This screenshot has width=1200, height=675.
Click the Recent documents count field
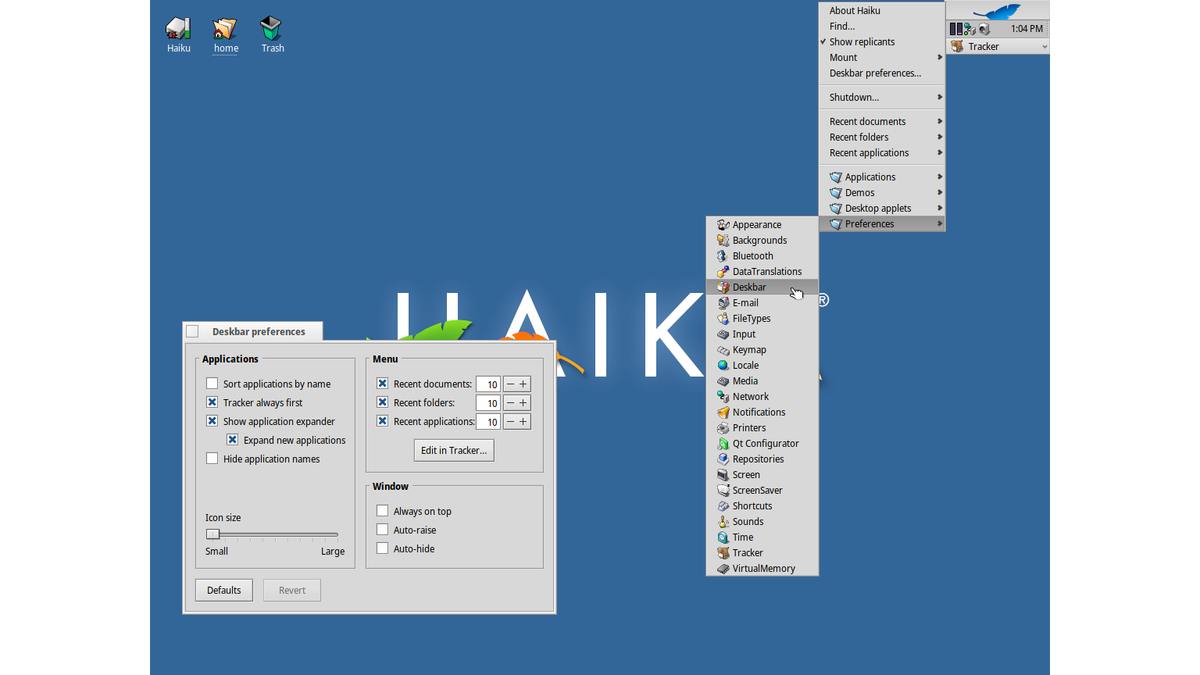(489, 383)
